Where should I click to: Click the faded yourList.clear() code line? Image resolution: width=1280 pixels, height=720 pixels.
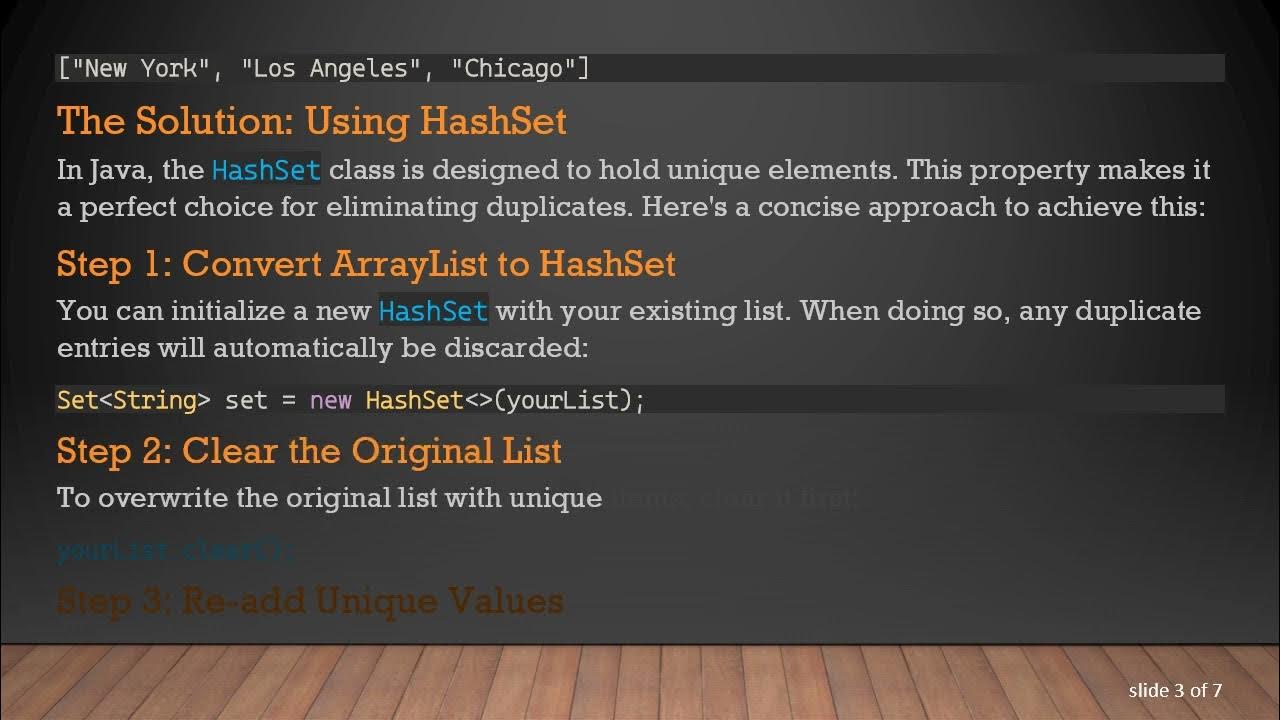coord(176,550)
